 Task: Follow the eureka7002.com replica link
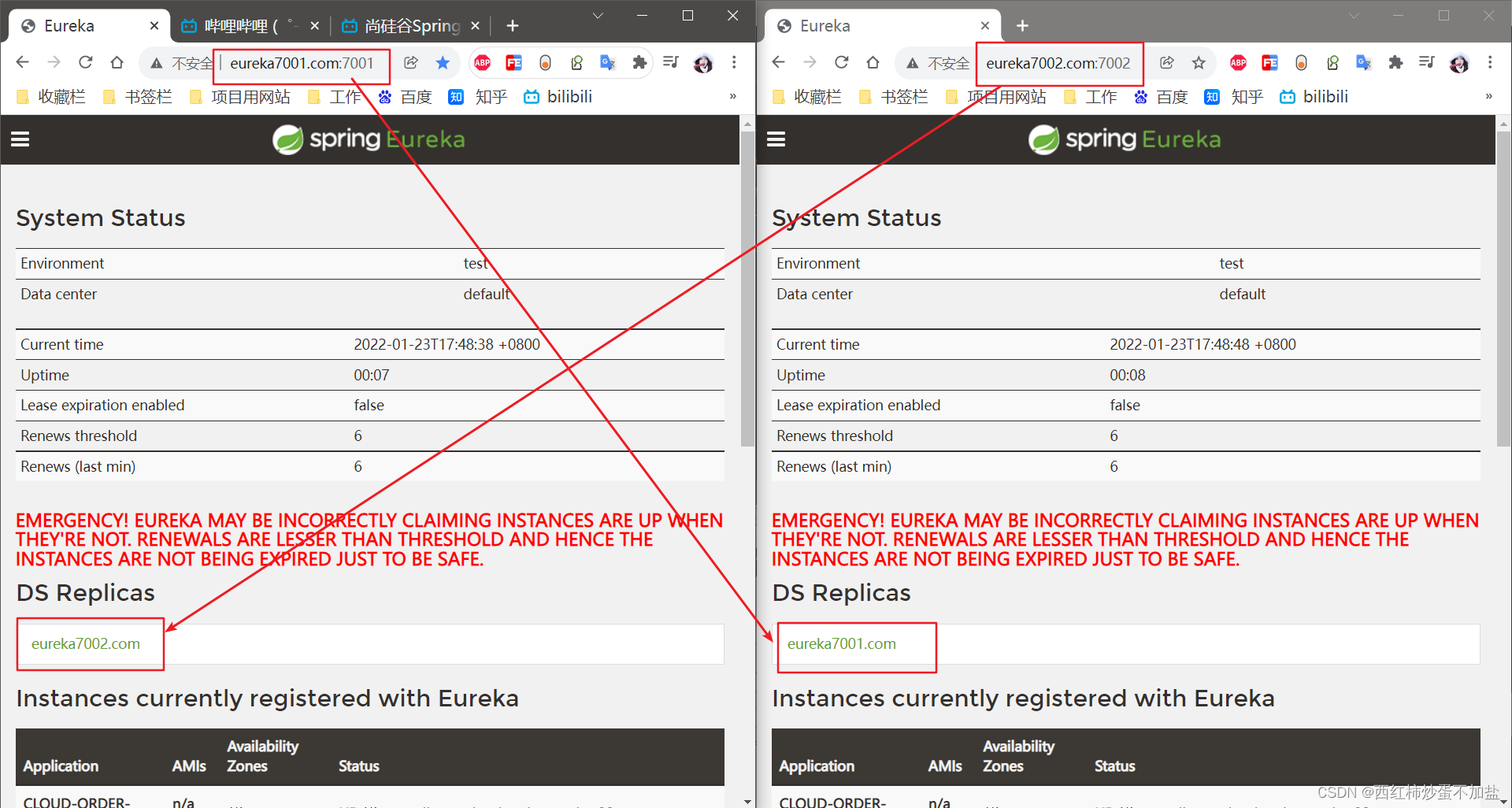point(86,643)
